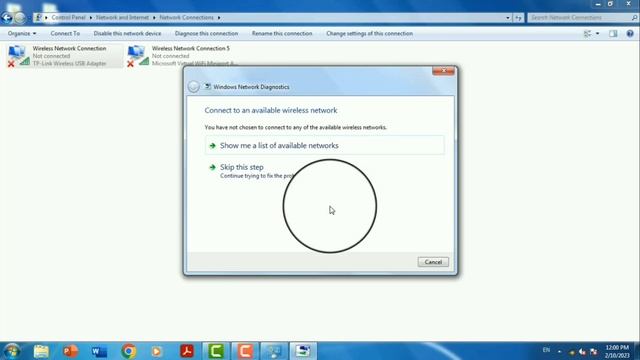Close the Windows Network Diagnostics dialog
Viewport: 640px width, 360px height.
coord(443,71)
